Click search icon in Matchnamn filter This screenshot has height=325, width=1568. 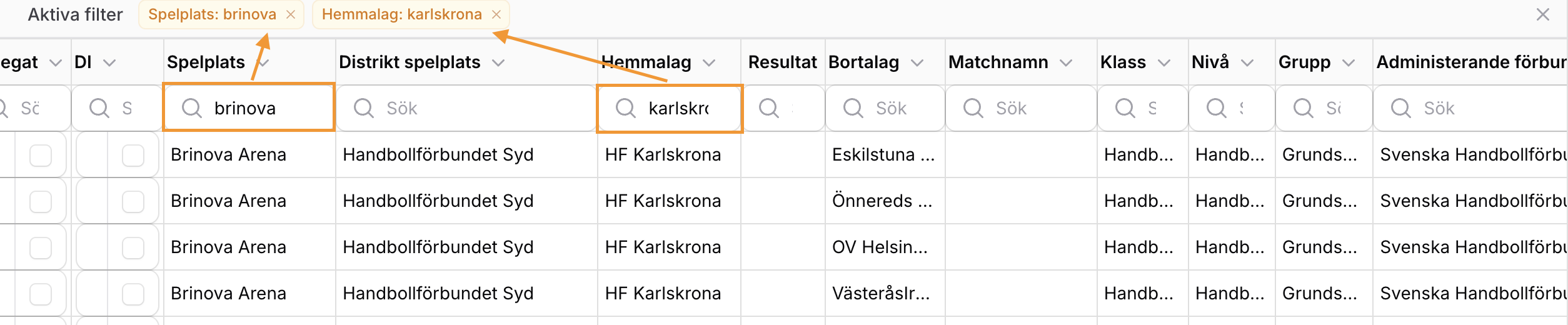click(x=973, y=108)
